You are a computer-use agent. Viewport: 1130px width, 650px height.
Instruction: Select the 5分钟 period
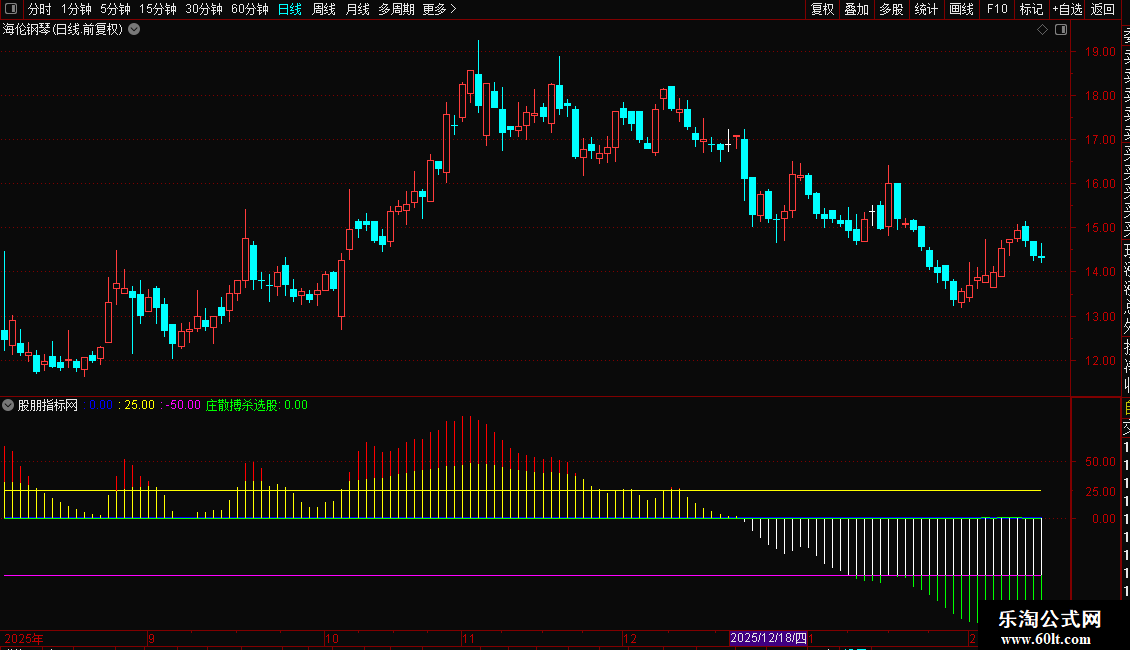(115, 9)
